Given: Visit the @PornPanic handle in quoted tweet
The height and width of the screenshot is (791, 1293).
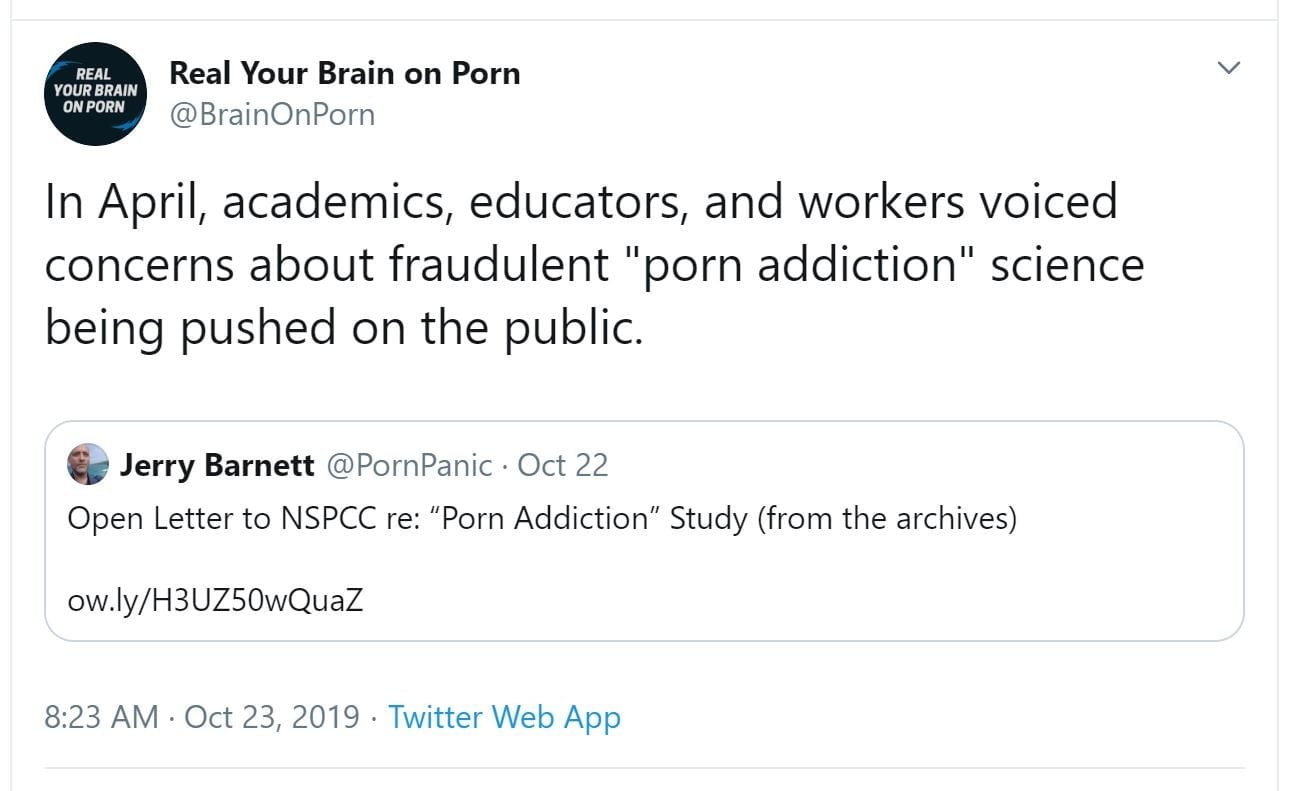Looking at the screenshot, I should (x=410, y=465).
